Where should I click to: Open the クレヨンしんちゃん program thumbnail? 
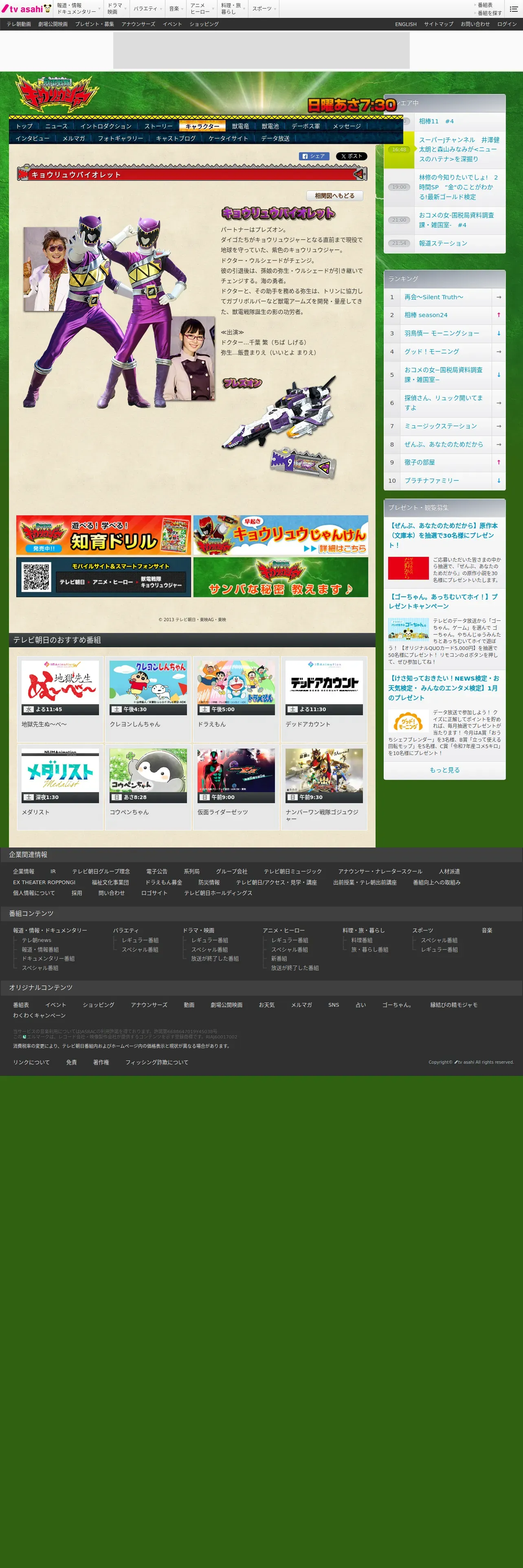coord(148,688)
